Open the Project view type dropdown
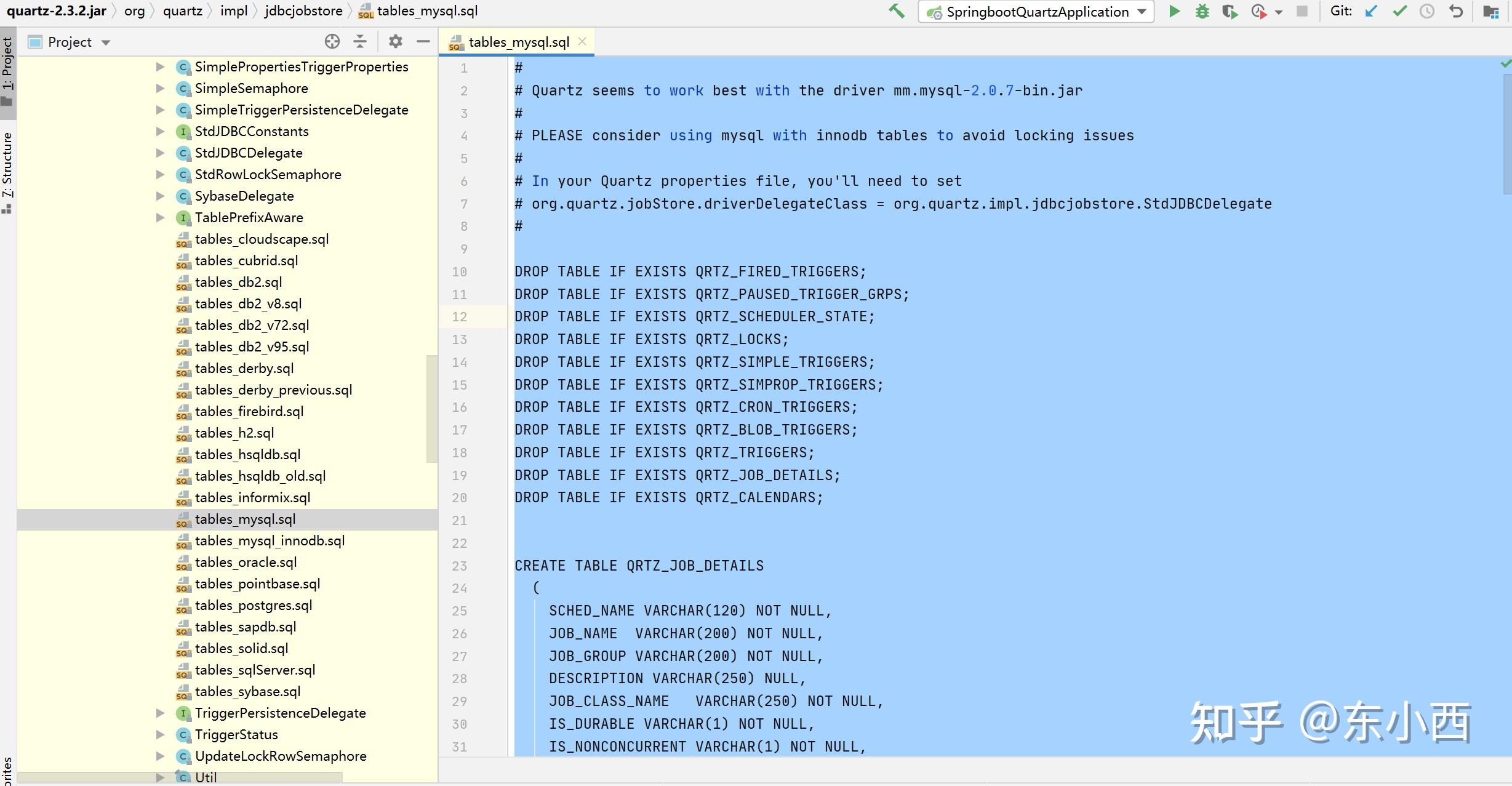Screen dimensions: 1512x786 [x=106, y=42]
